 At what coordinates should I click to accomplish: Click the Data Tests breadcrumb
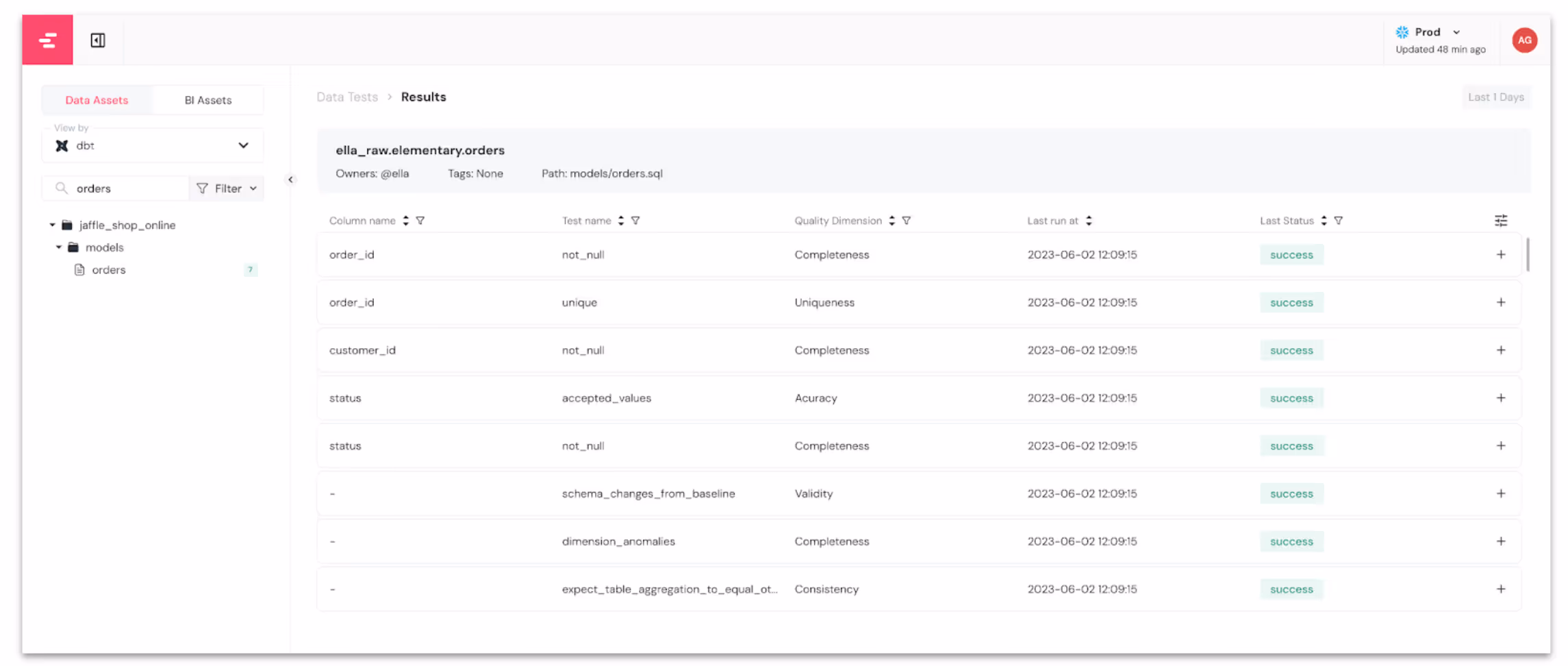347,97
